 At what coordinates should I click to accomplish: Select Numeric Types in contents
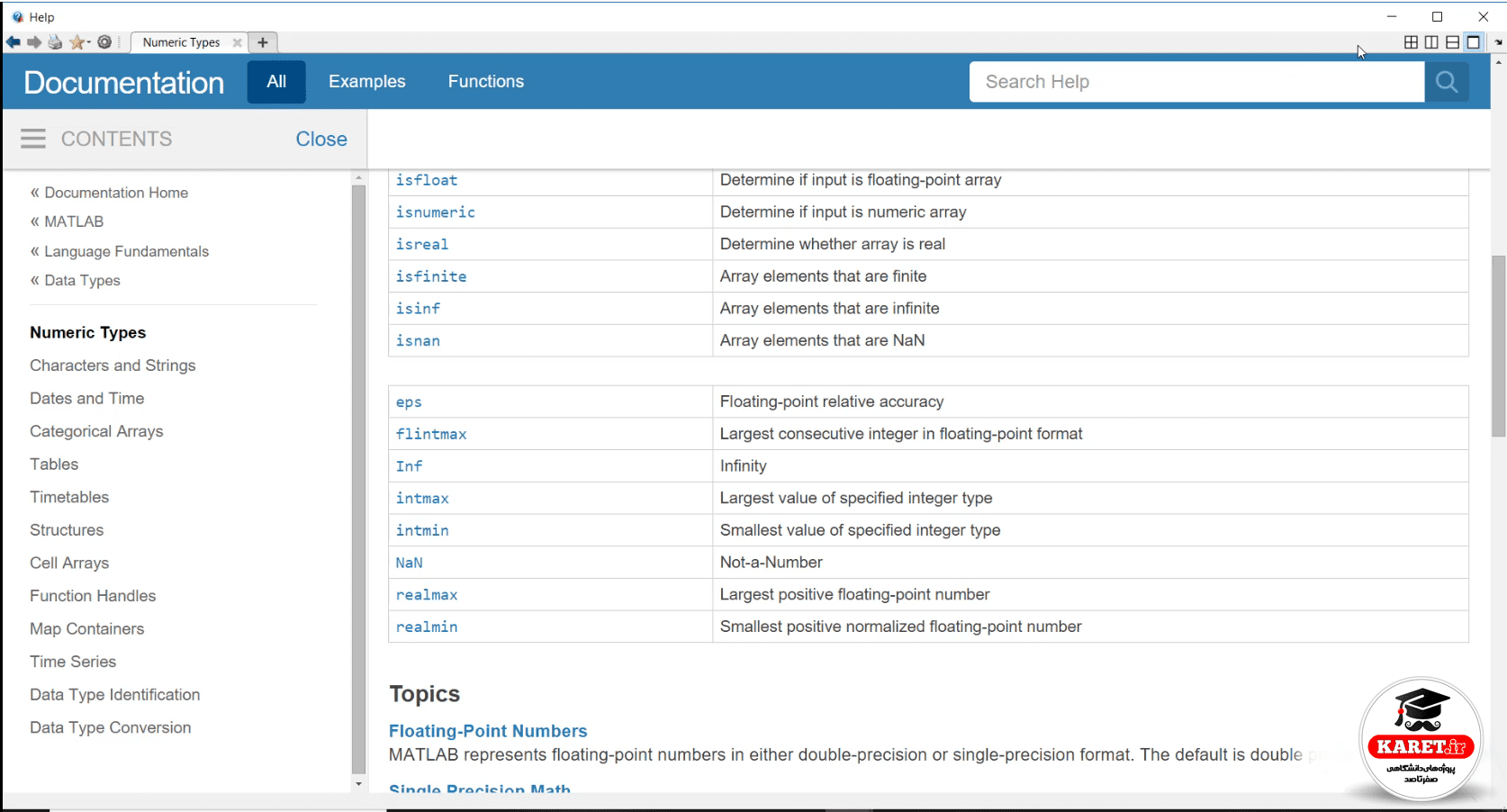[87, 332]
